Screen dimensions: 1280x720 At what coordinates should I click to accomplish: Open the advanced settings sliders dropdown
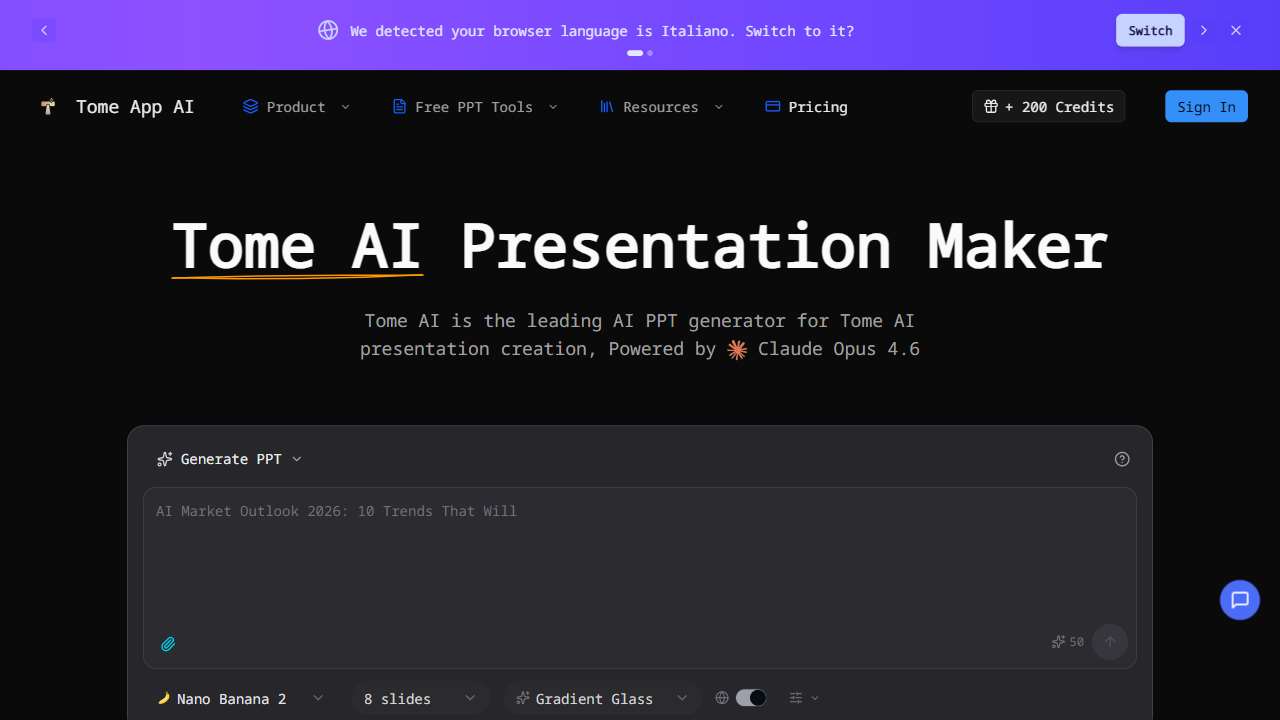click(x=803, y=698)
